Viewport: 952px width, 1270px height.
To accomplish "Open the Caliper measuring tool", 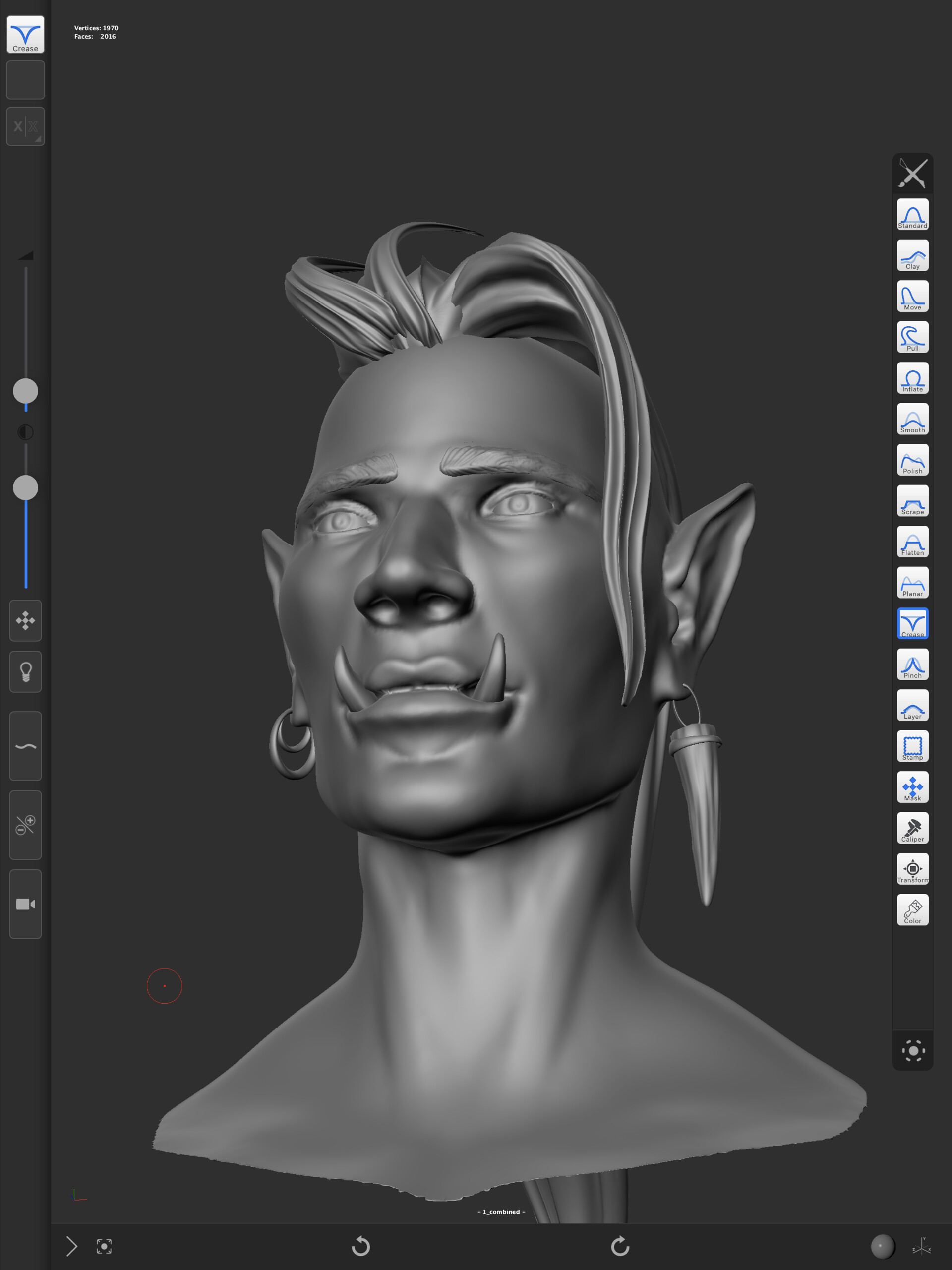I will tap(912, 829).
